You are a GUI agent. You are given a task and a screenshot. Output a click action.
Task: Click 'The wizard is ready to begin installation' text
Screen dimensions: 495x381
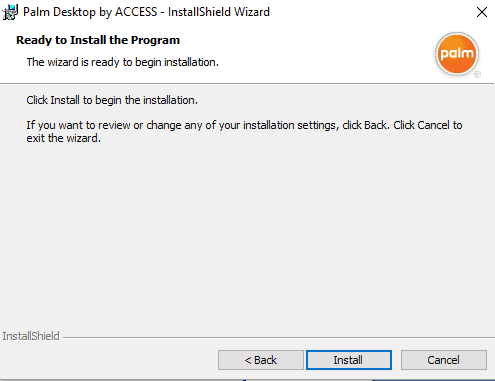click(123, 62)
